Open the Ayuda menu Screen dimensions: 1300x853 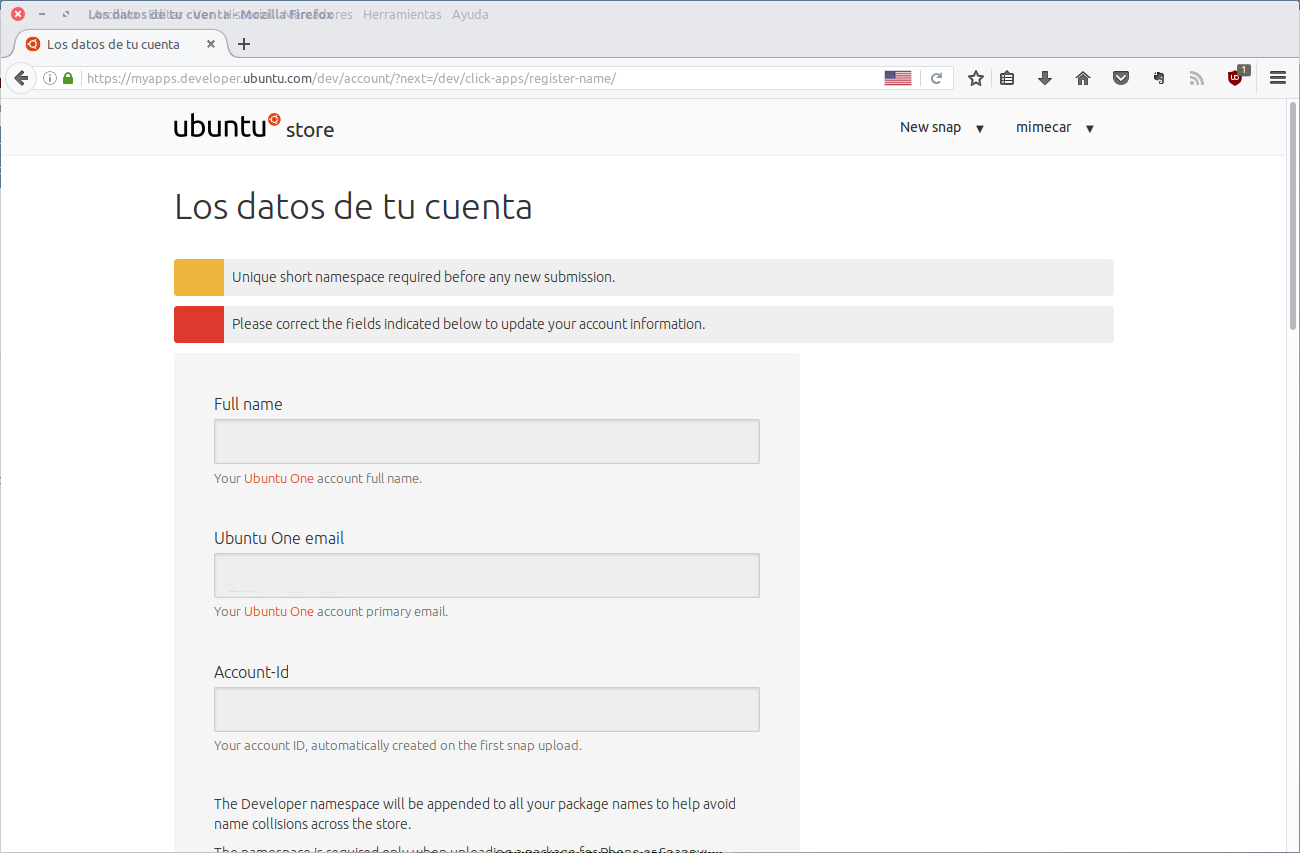(x=470, y=15)
